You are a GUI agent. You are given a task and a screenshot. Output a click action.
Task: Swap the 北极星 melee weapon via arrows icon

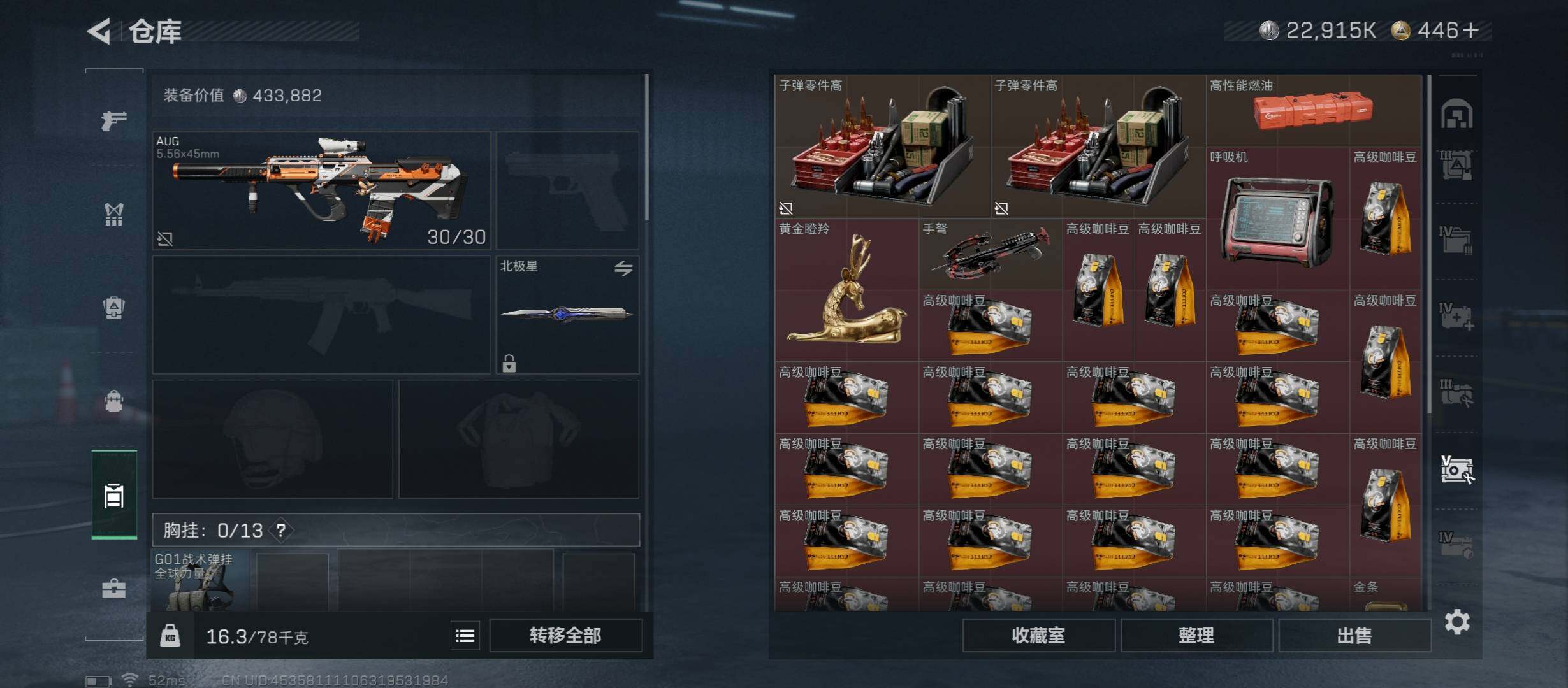coord(623,268)
